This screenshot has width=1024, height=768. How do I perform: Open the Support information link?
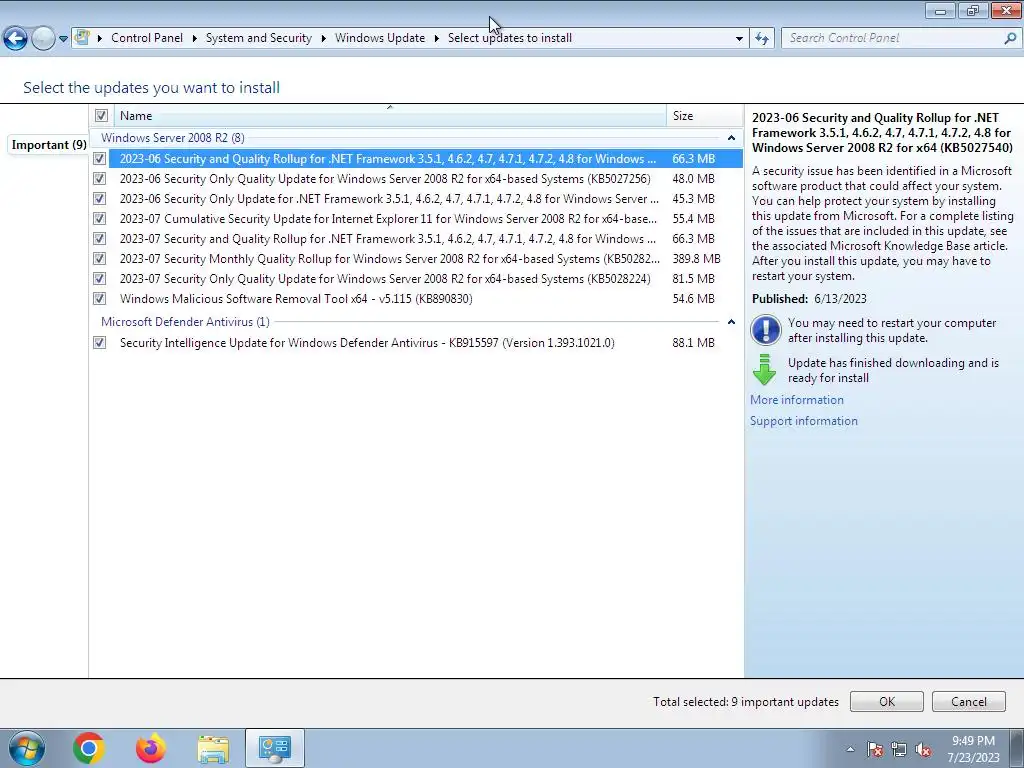(x=804, y=421)
